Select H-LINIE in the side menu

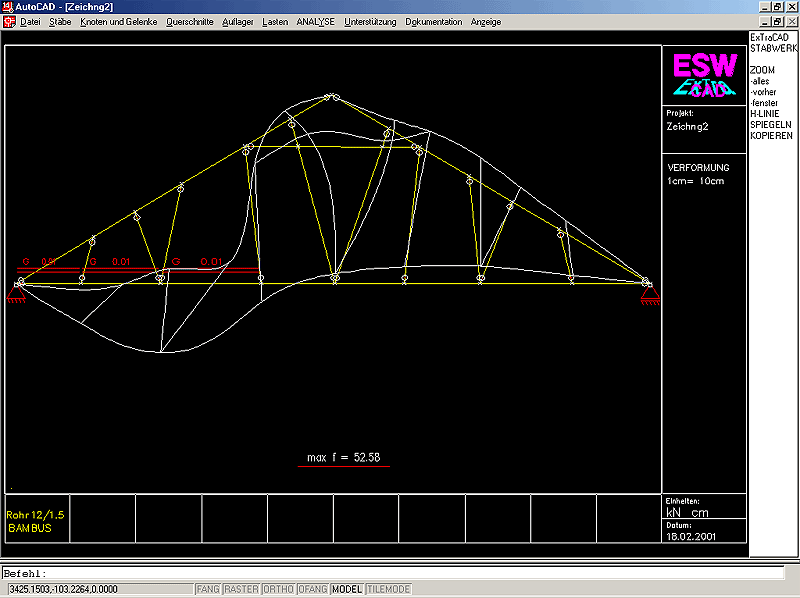(765, 114)
